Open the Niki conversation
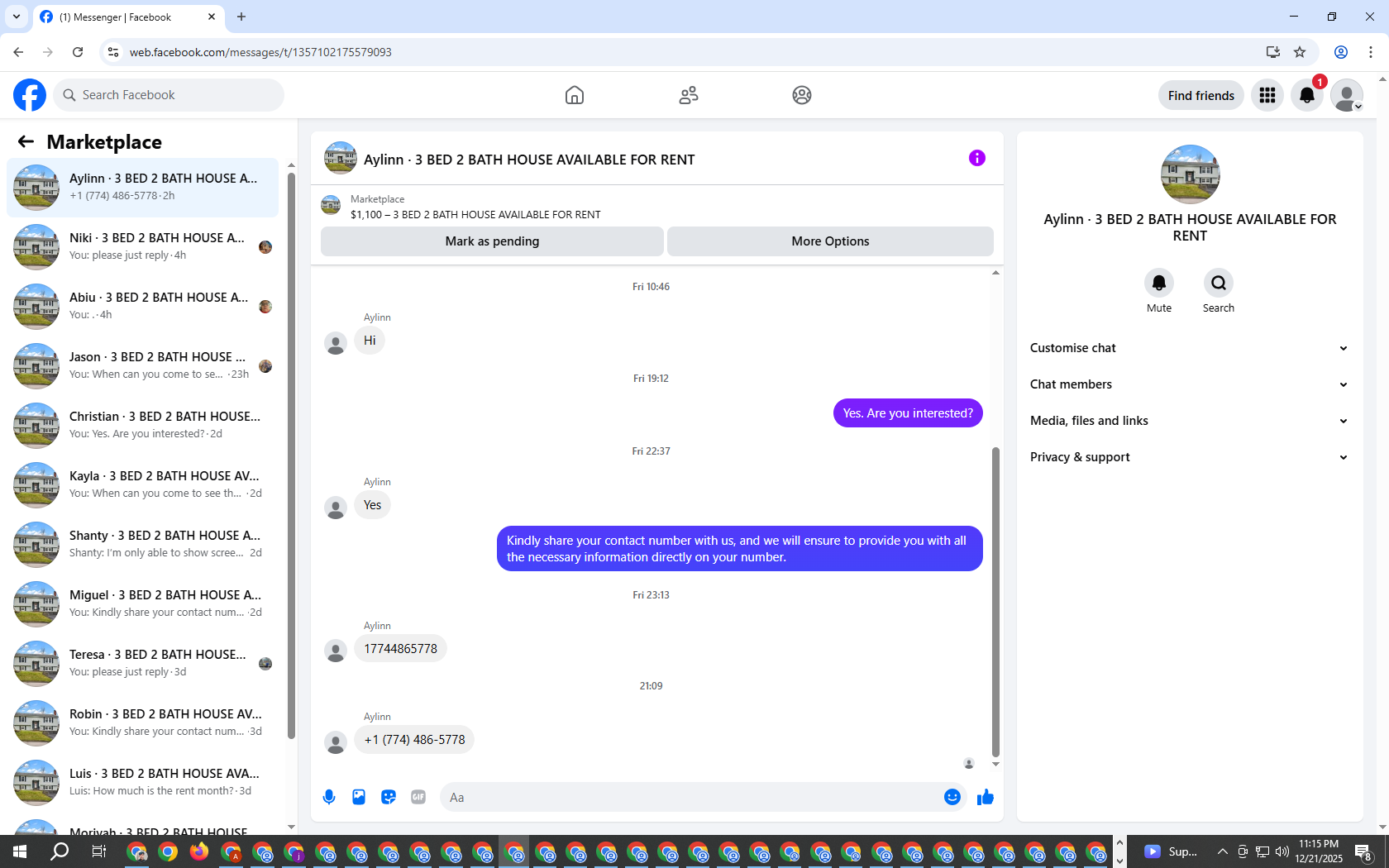The width and height of the screenshot is (1389, 868). tap(142, 246)
